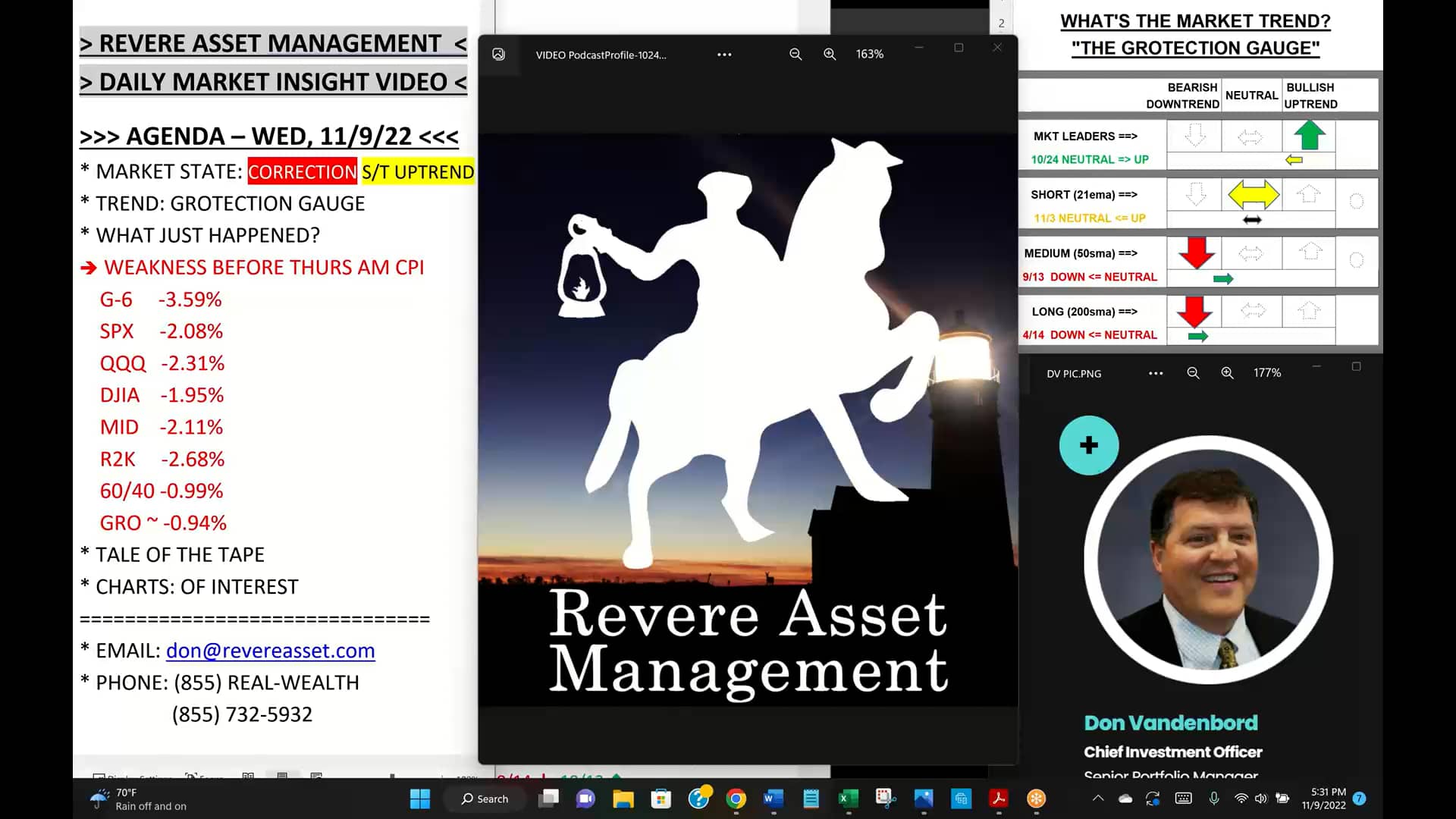The image size is (1456, 819).
Task: Open Adobe Acrobat from the taskbar
Action: [x=999, y=799]
